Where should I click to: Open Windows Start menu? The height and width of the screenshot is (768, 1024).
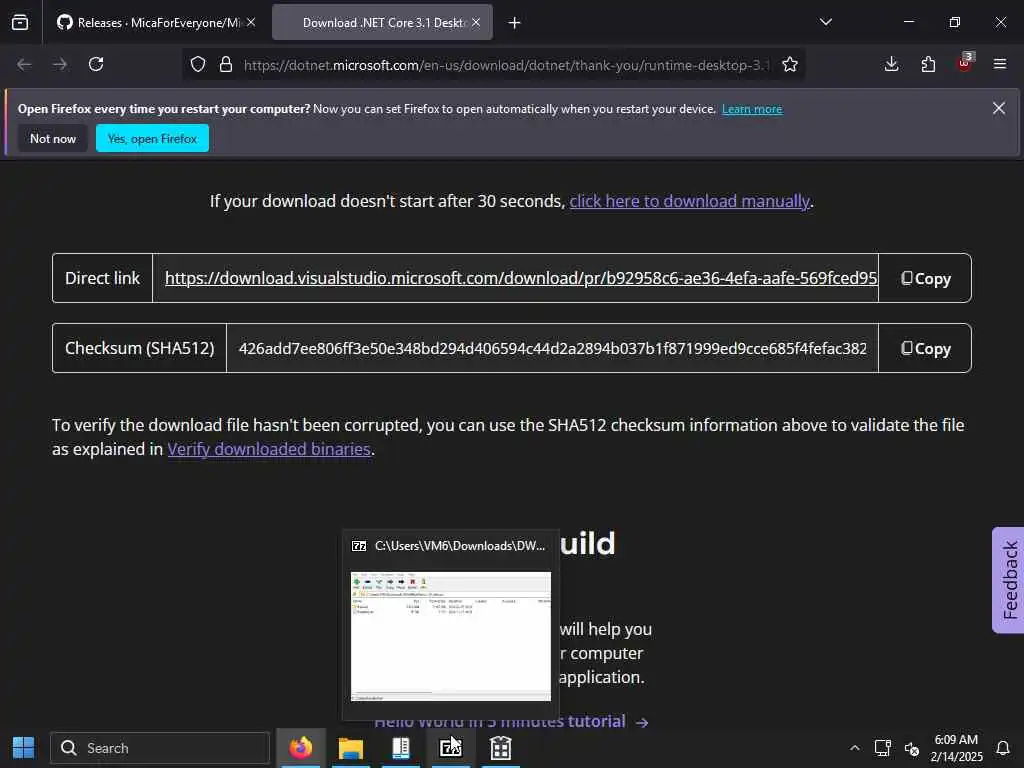tap(24, 748)
